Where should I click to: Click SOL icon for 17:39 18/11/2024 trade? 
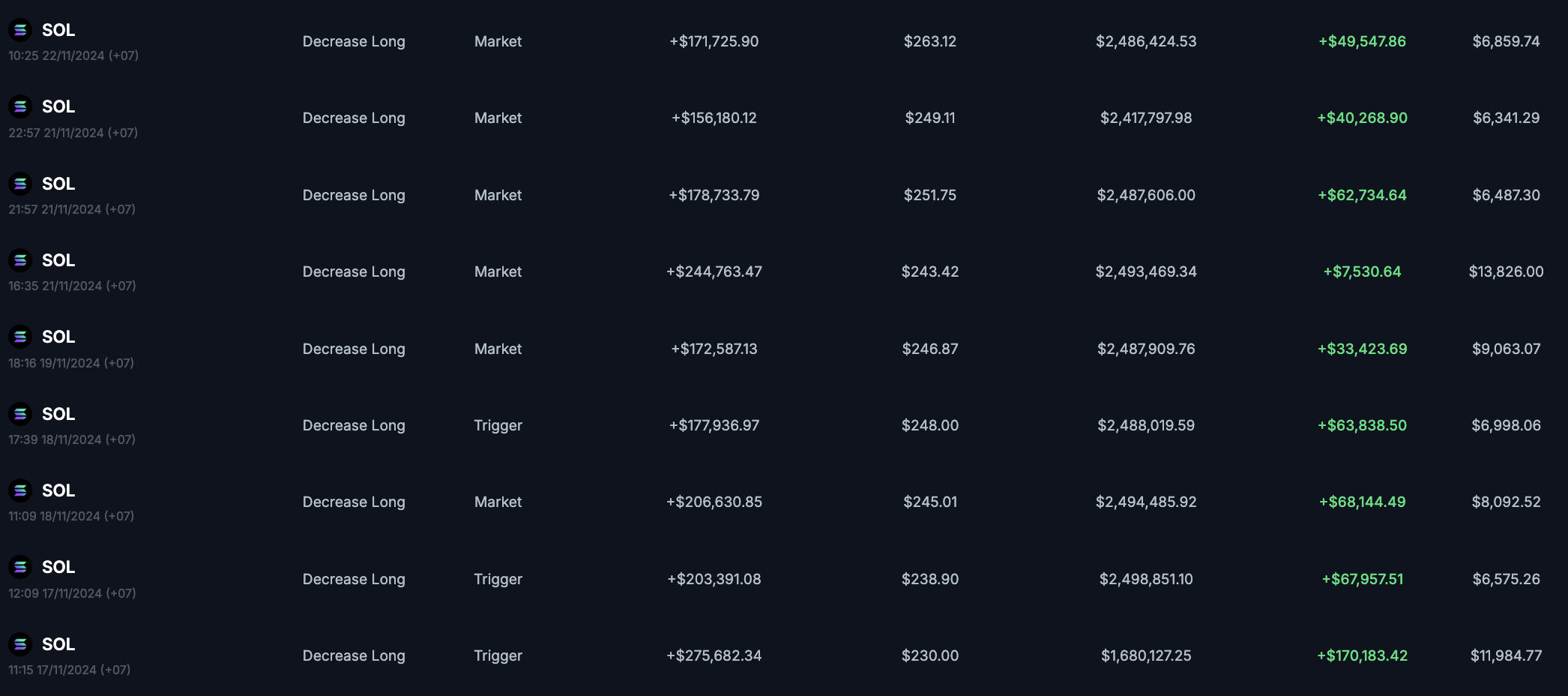(20, 414)
